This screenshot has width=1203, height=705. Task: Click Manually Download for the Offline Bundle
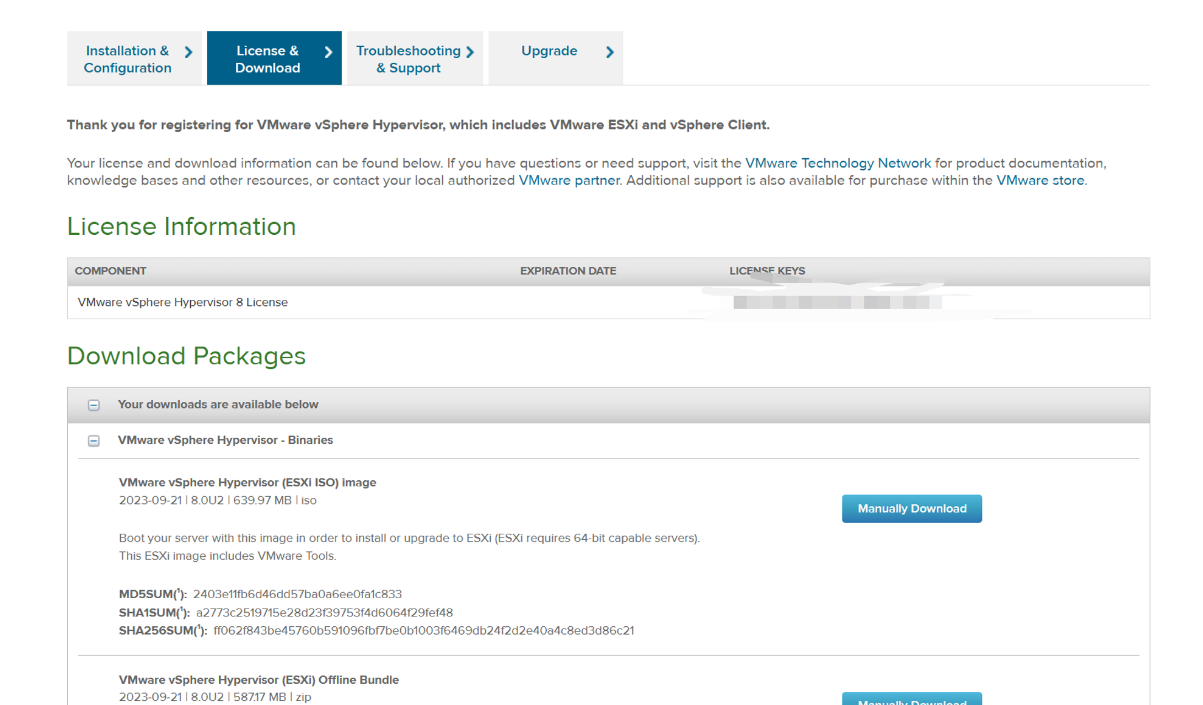pos(912,699)
